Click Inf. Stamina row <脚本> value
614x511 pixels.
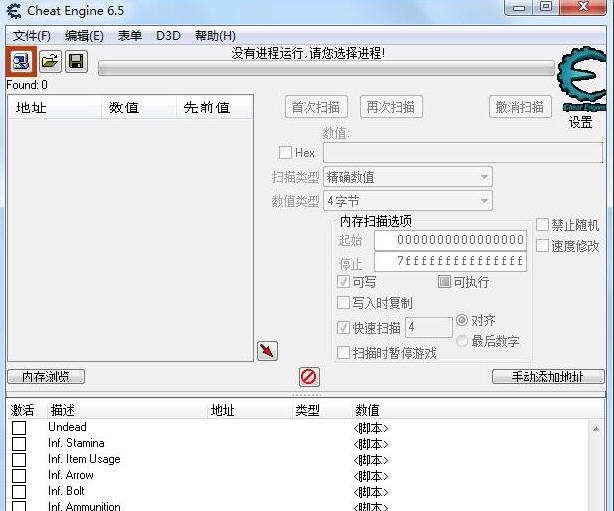pos(371,444)
